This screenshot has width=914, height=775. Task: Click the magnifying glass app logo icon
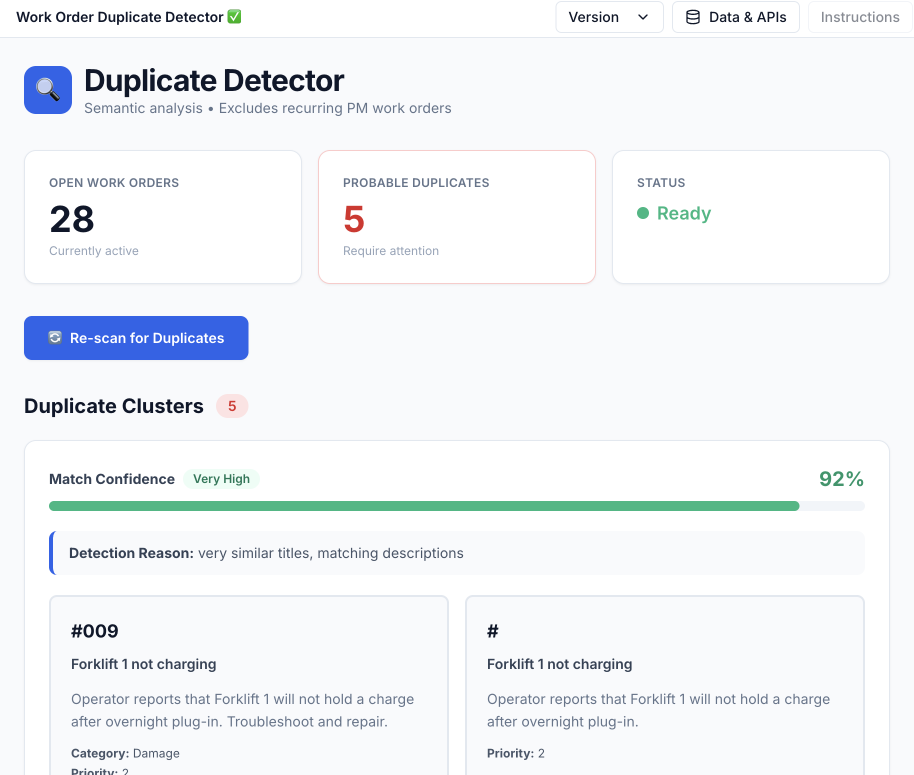[x=48, y=90]
